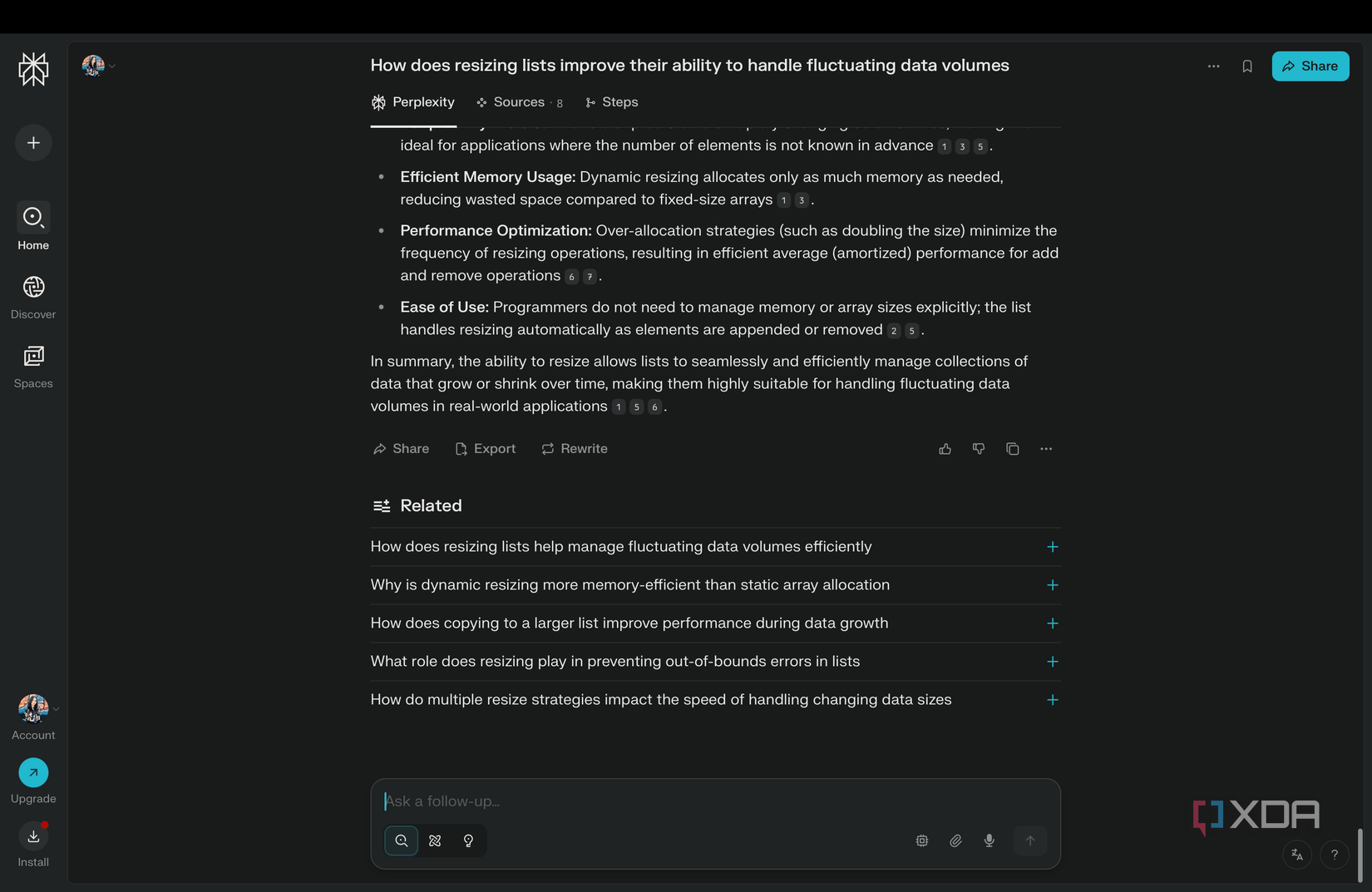Image resolution: width=1372 pixels, height=892 pixels.
Task: Click the bookmark icon in header
Action: tap(1247, 67)
